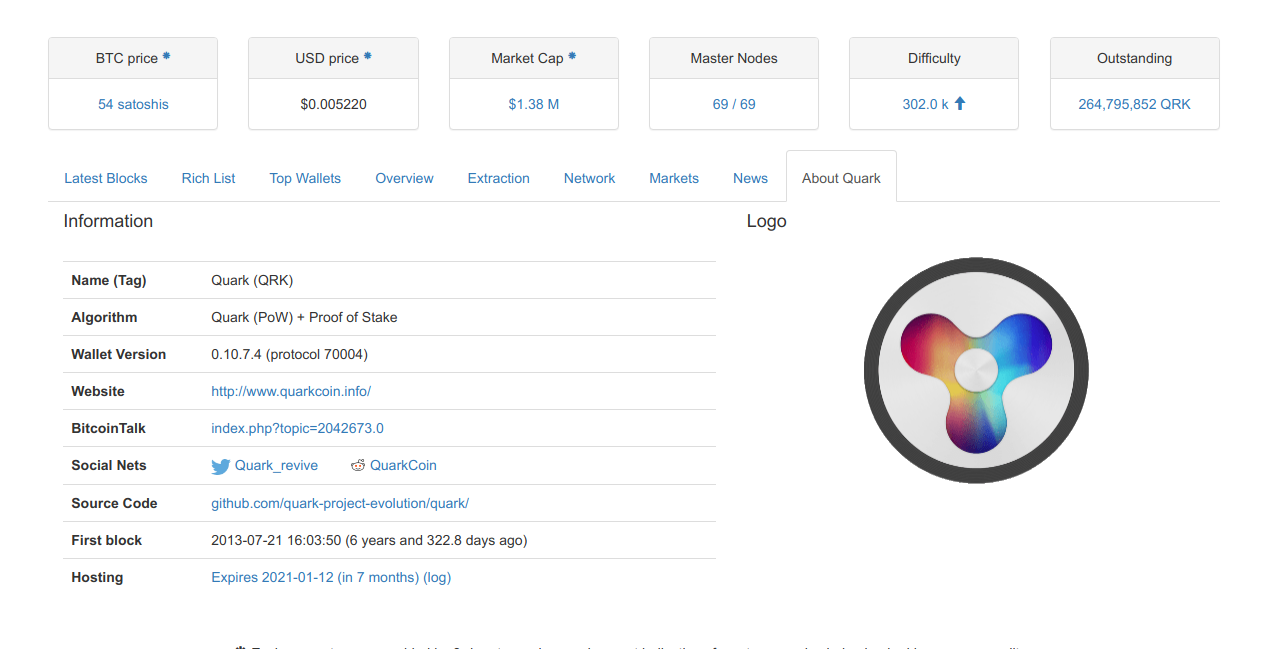Viewport: 1278px width, 649px height.
Task: Click the 264,795,852 QRK outstanding supply
Action: [x=1134, y=104]
